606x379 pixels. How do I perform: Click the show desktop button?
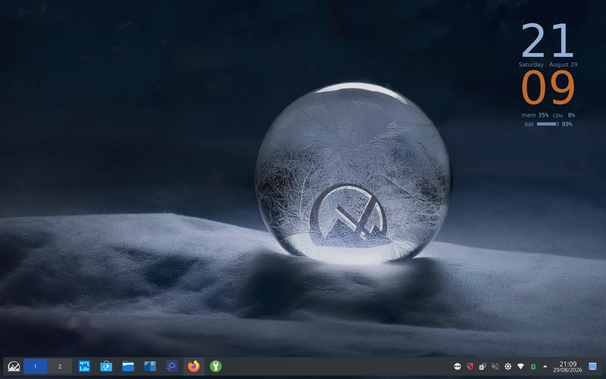click(592, 366)
